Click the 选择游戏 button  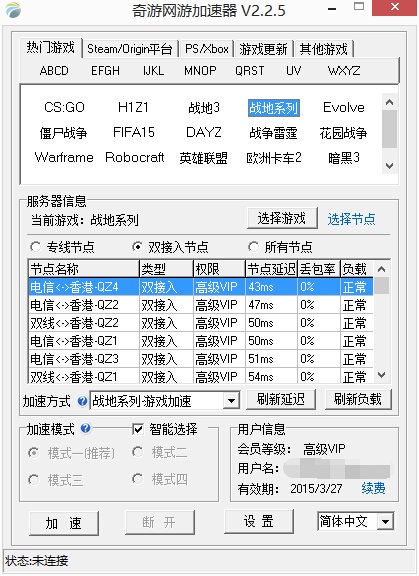(x=282, y=218)
